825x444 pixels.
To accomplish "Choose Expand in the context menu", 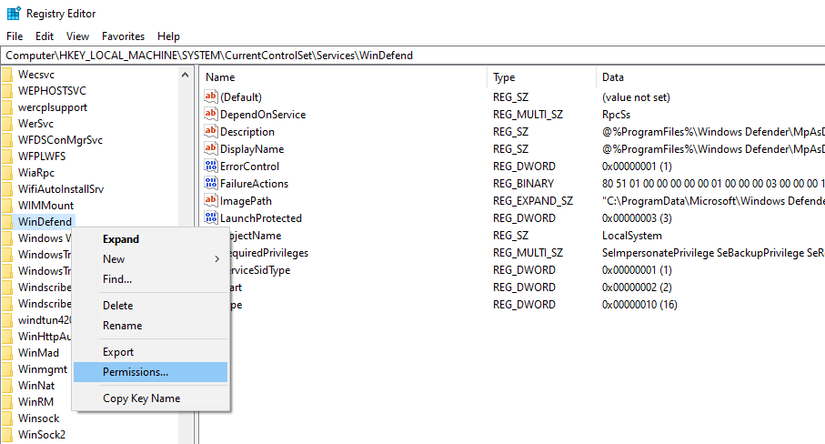I will click(121, 239).
